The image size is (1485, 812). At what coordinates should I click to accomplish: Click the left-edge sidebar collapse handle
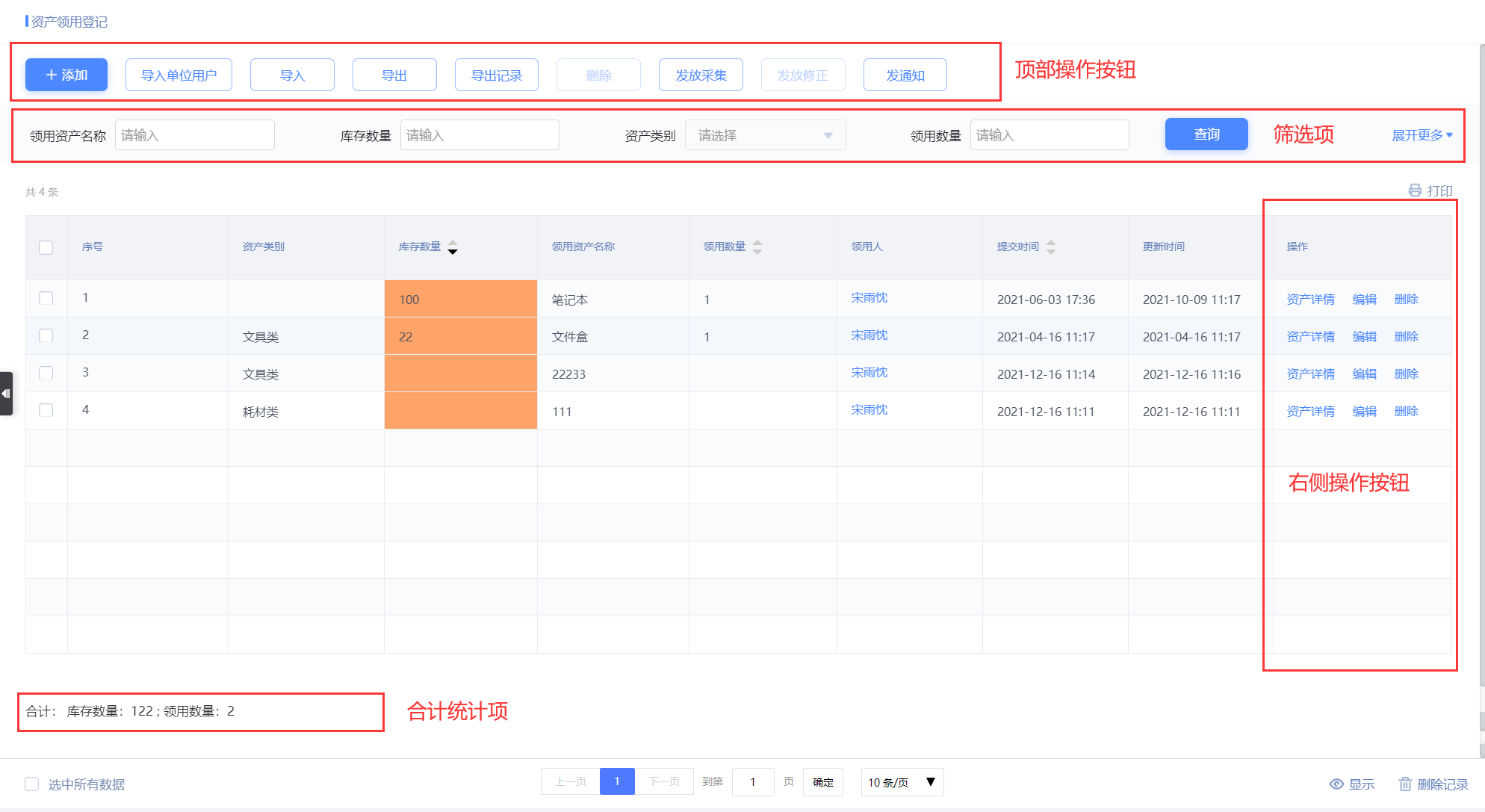(6, 393)
